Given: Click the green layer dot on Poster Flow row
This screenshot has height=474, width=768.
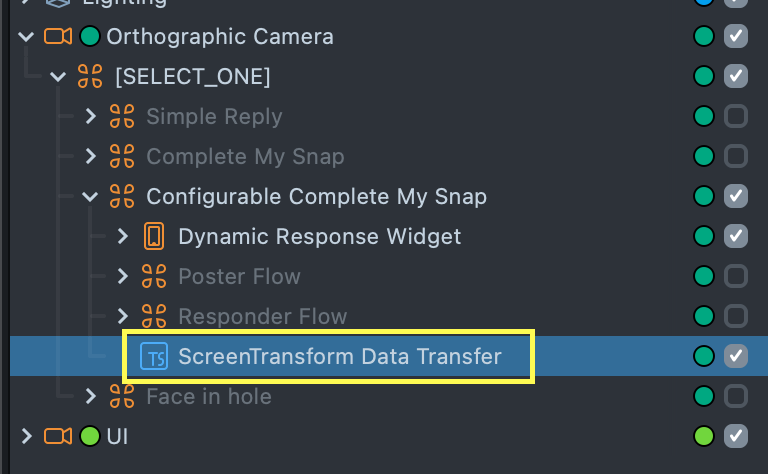Looking at the screenshot, I should pyautogui.click(x=704, y=277).
